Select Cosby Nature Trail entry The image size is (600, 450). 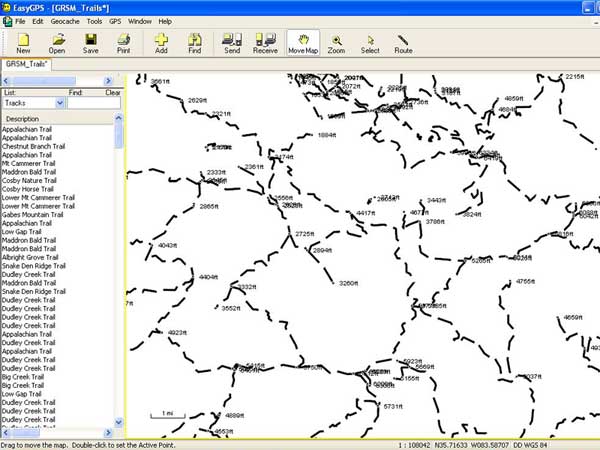click(x=29, y=180)
